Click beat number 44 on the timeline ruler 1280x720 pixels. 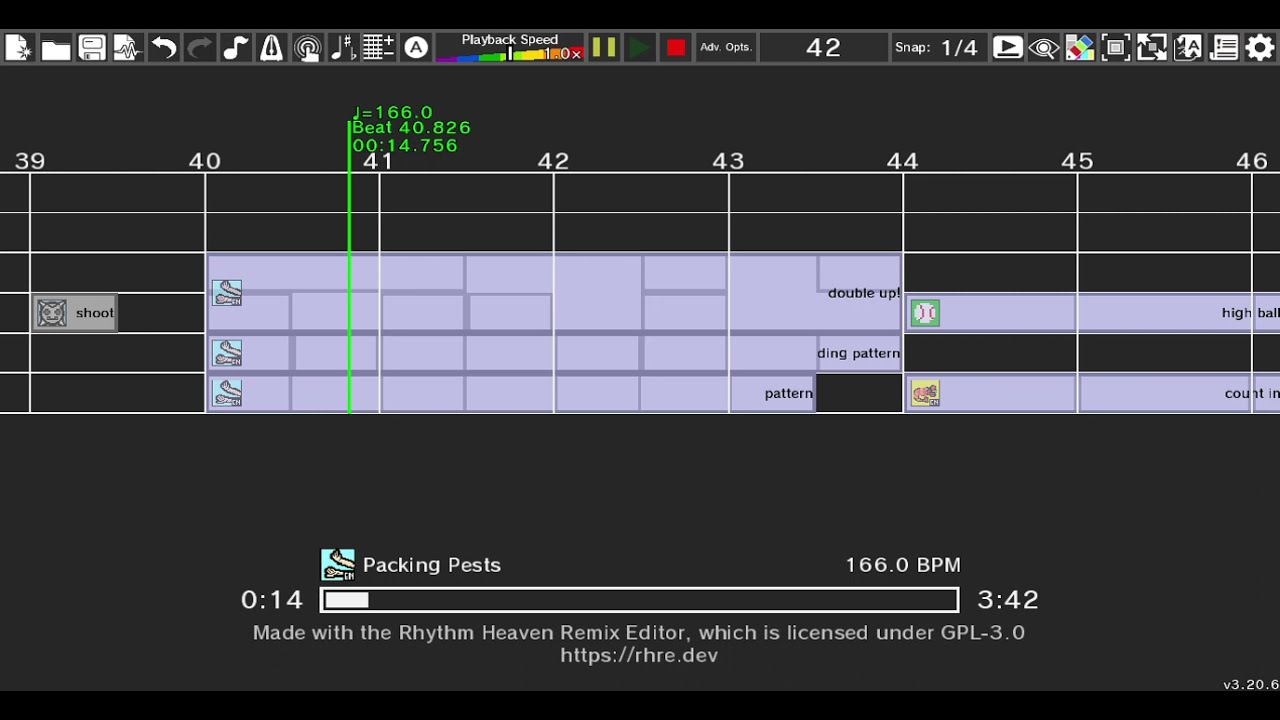click(x=902, y=161)
